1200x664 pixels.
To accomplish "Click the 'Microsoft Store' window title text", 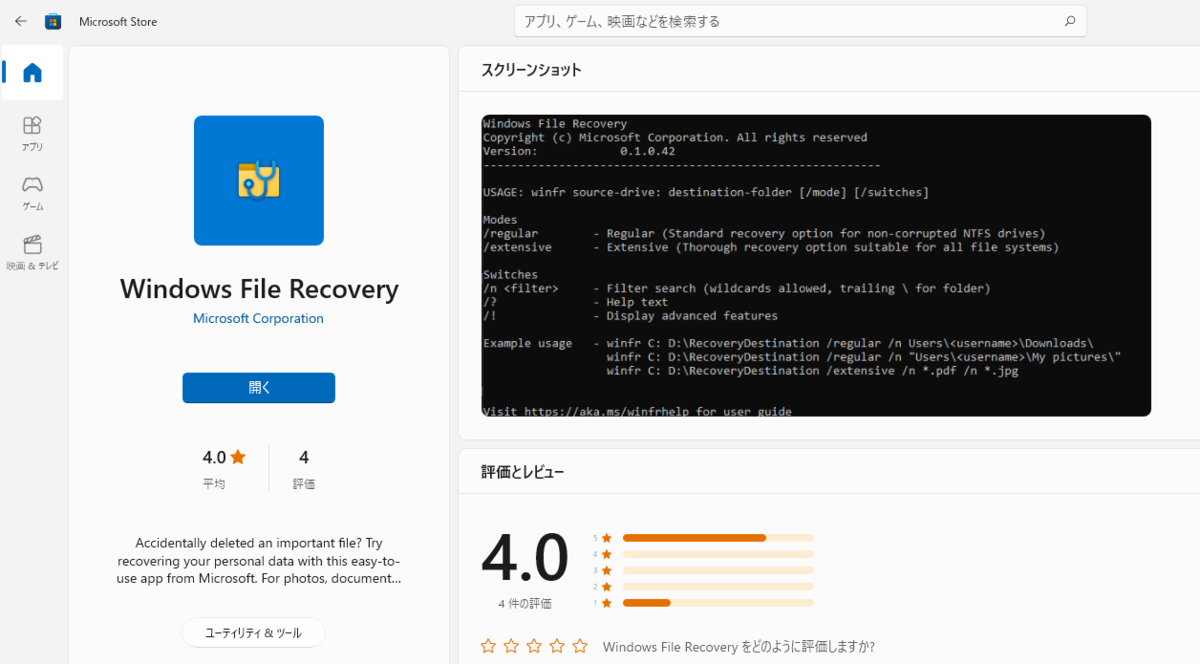I will (118, 21).
